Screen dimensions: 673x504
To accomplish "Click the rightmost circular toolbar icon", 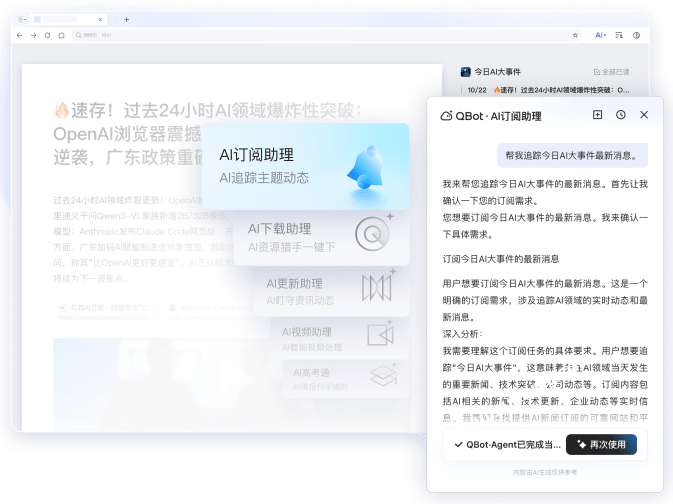I will [637, 35].
